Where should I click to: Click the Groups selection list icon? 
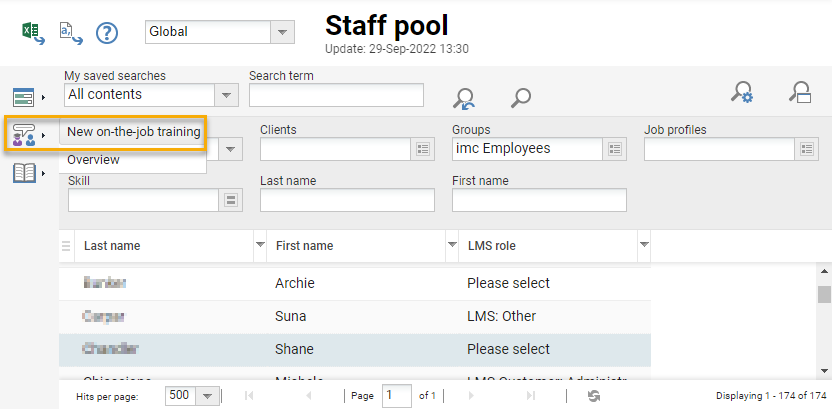click(x=616, y=149)
